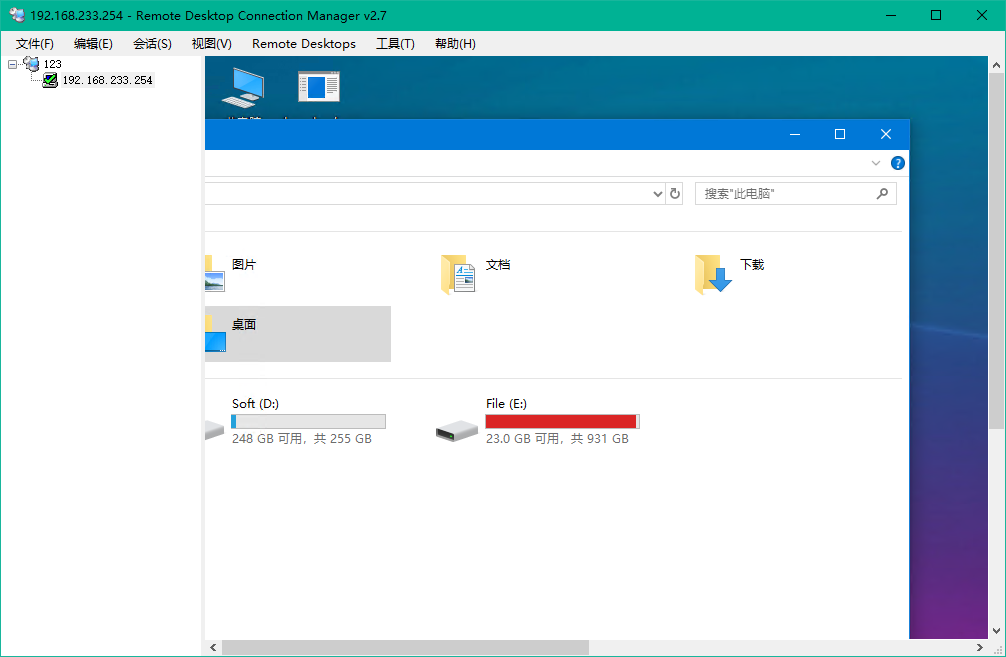Image resolution: width=1006 pixels, height=657 pixels.
Task: Click the horizontal scrollbar thumb
Action: [405, 647]
